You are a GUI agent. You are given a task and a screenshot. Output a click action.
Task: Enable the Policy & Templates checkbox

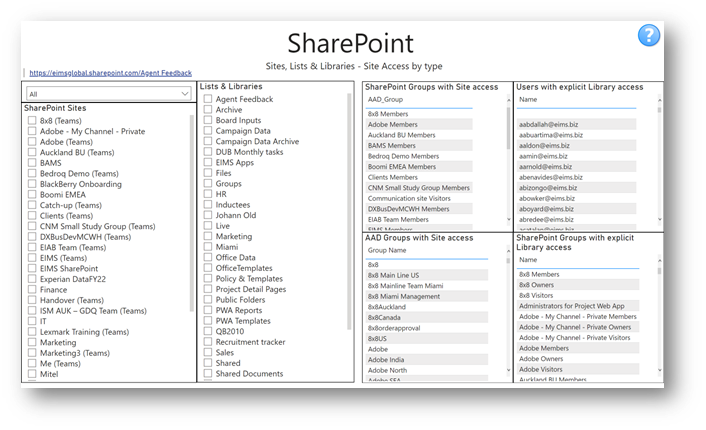click(x=208, y=278)
